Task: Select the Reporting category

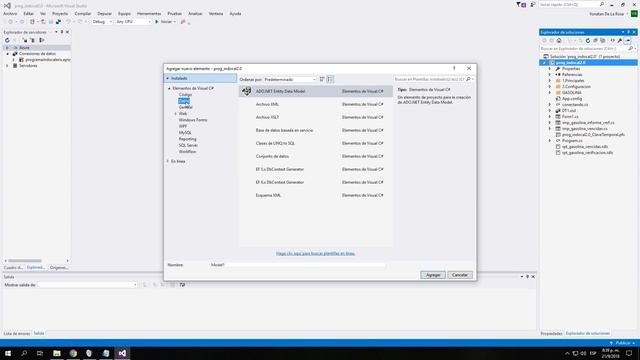Action: pyautogui.click(x=187, y=139)
